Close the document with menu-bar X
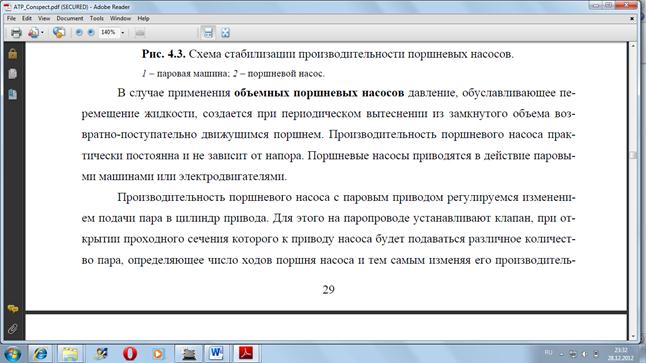This screenshot has height=363, width=646. point(632,19)
